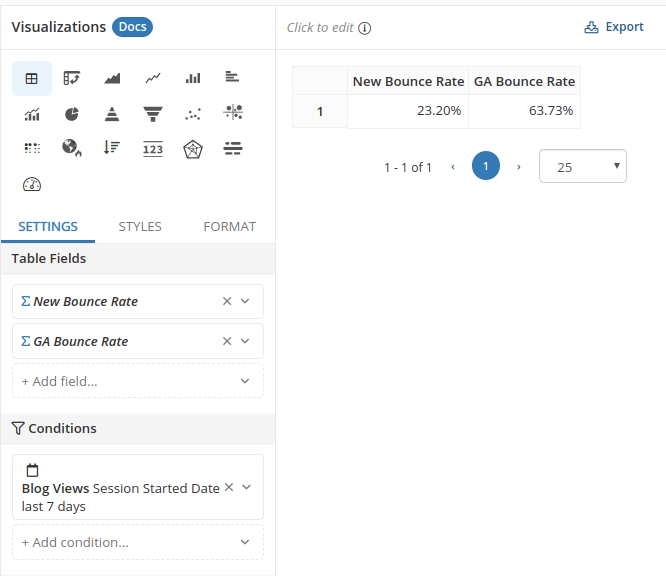Select the single value 123 visualization
Viewport: 666px width, 576px height.
click(x=153, y=149)
